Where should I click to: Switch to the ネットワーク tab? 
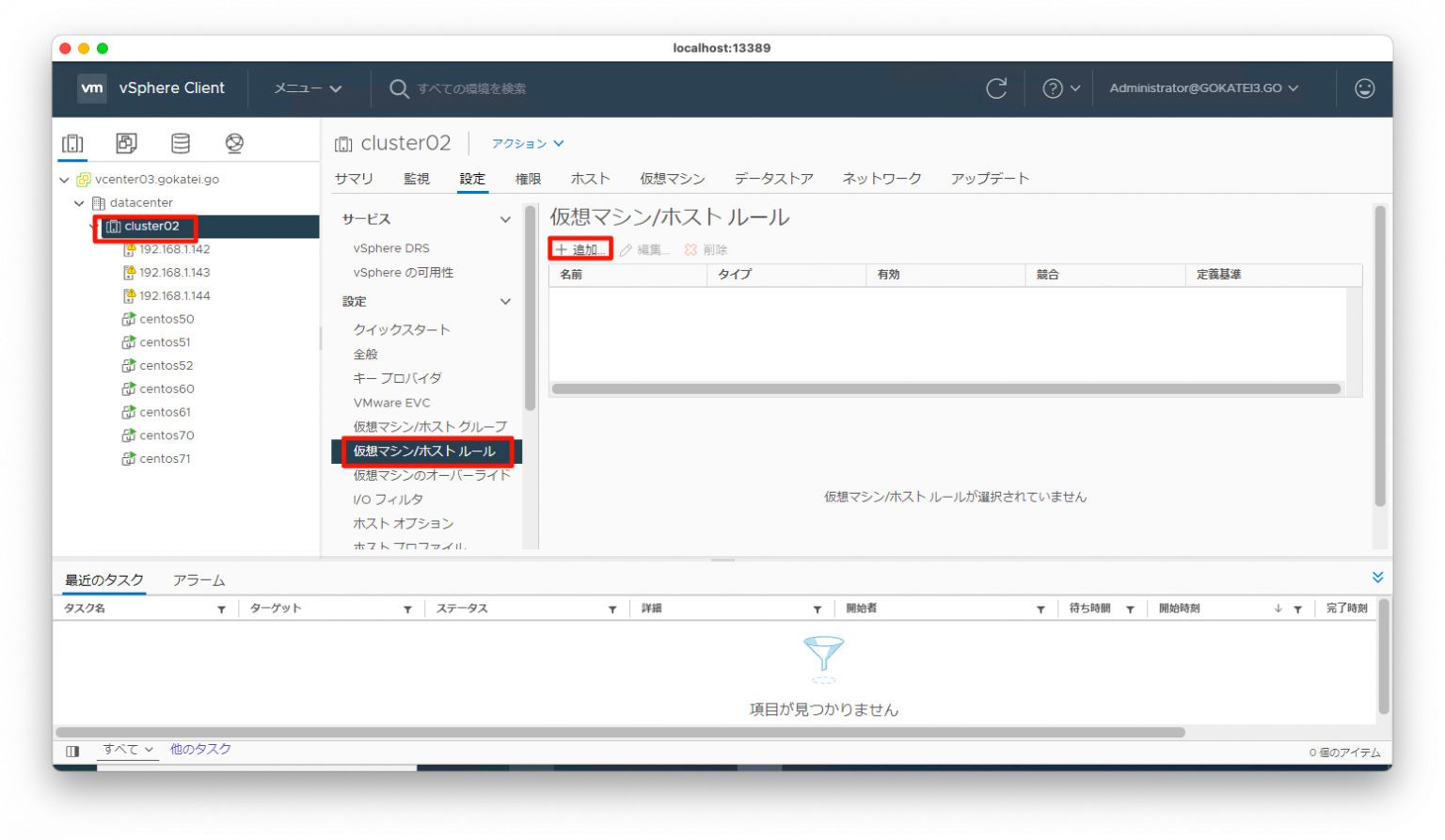(x=881, y=178)
